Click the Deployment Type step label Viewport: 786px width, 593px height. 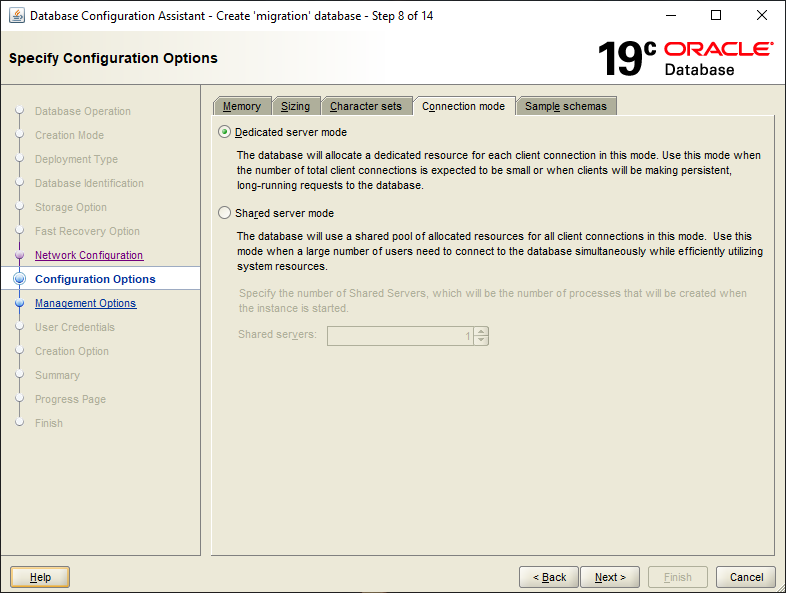click(77, 159)
